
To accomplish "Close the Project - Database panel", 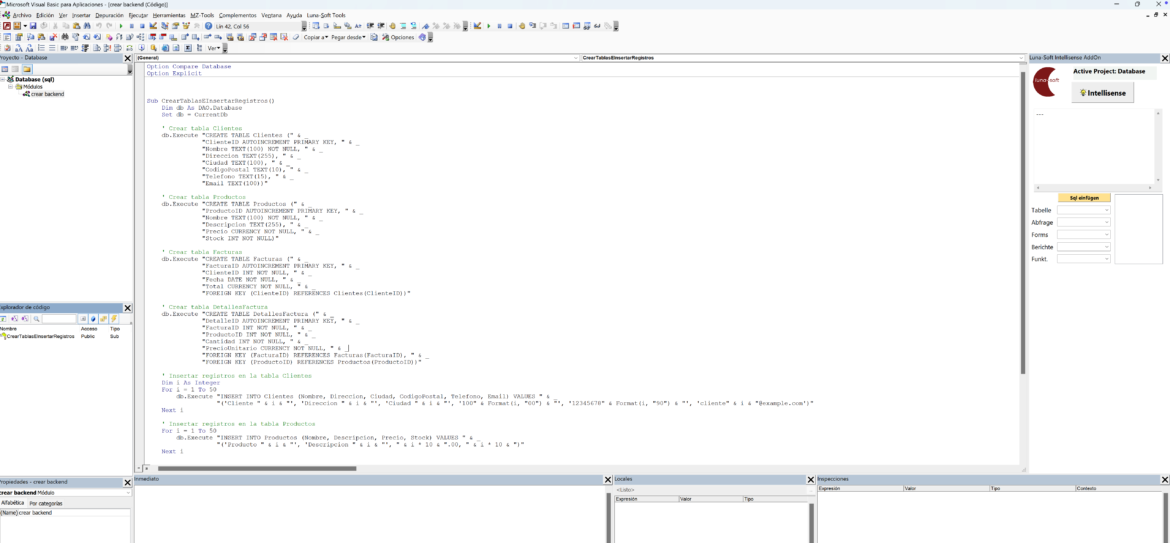I will [x=127, y=58].
